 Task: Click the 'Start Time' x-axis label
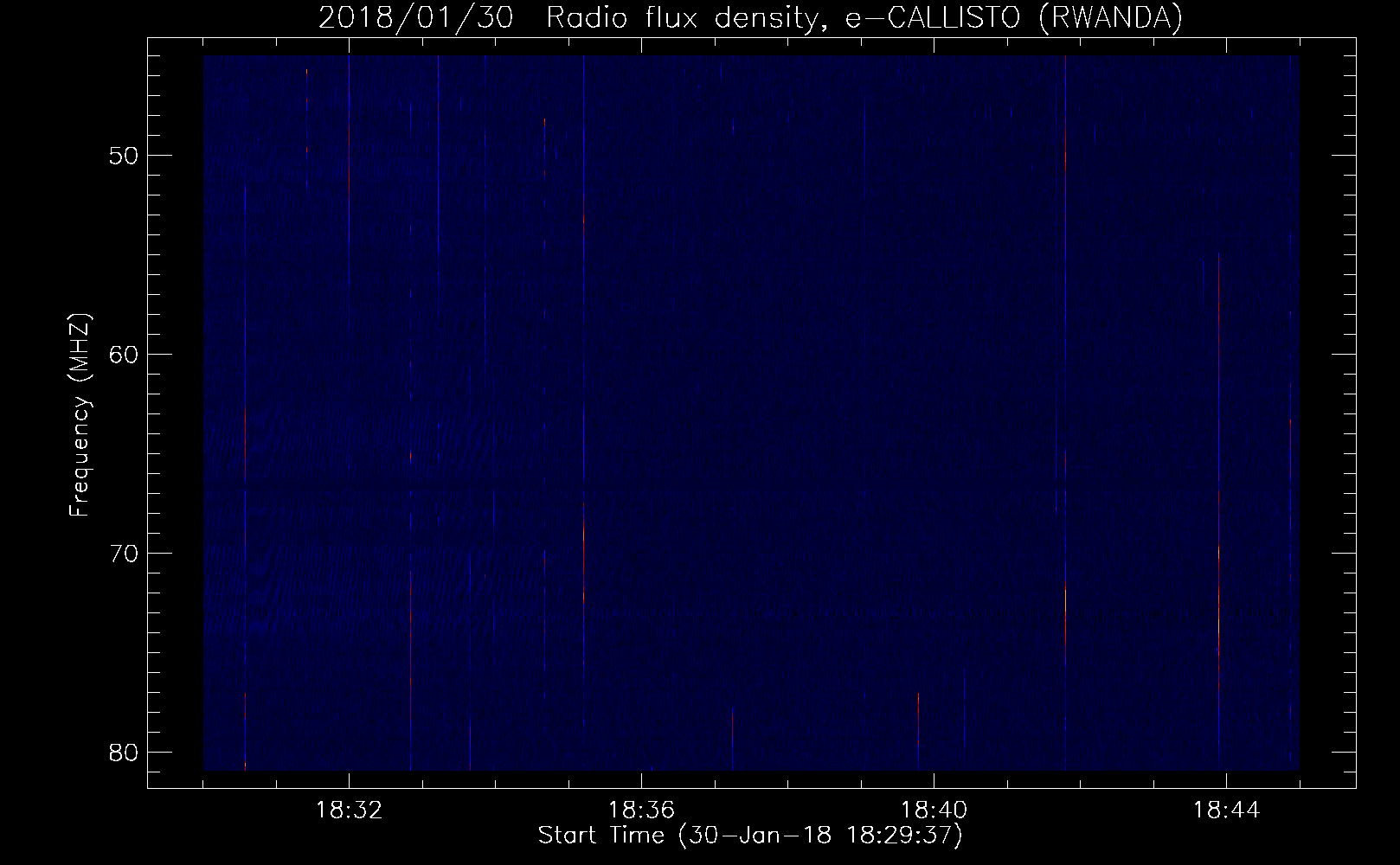coord(750,836)
